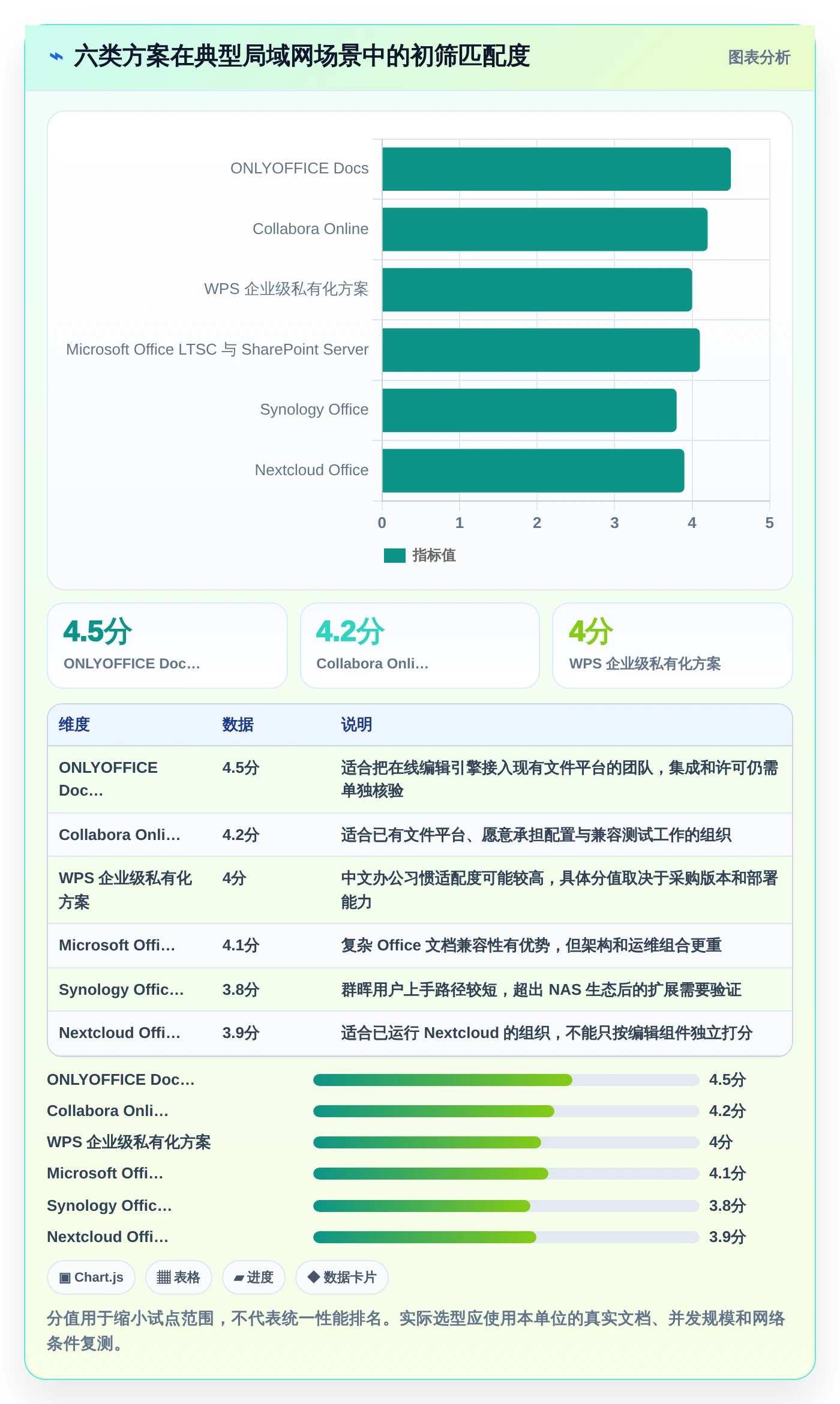
Task: Click the 指标值 legend label
Action: pos(434,556)
